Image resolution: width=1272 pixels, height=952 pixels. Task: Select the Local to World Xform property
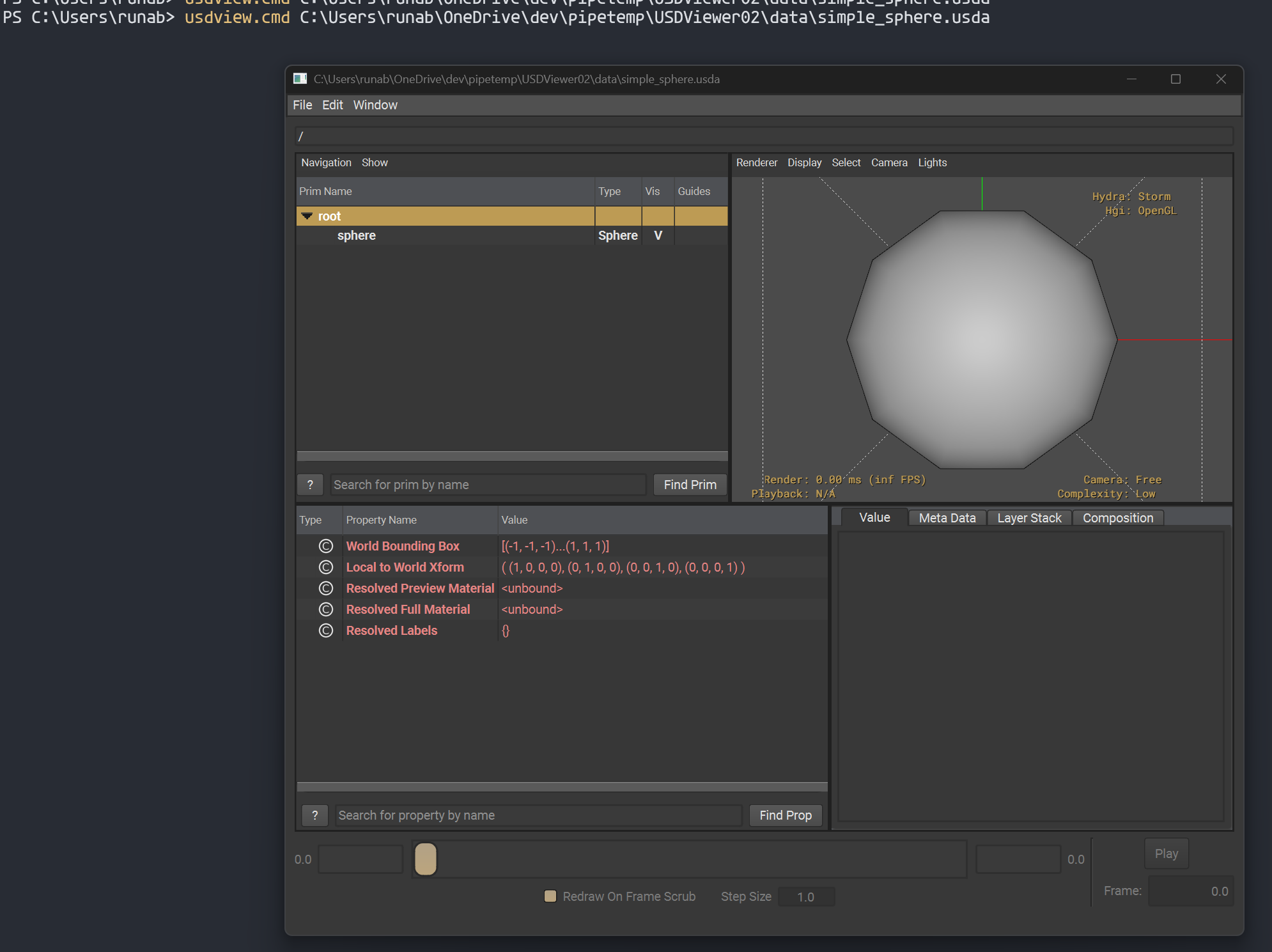pos(405,567)
